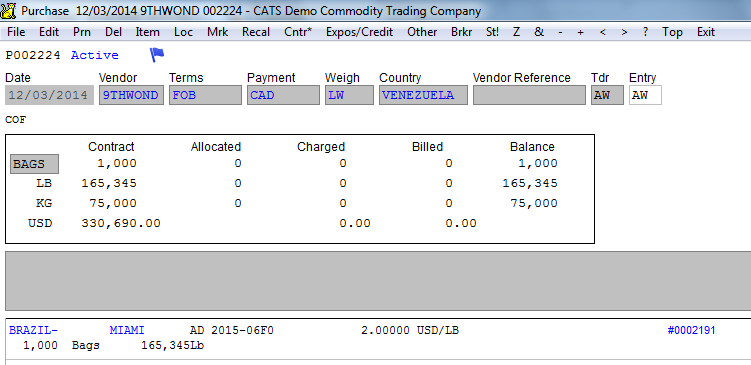Choose Recal from the menu bar
Screen dimensions: 751x365
coord(256,32)
